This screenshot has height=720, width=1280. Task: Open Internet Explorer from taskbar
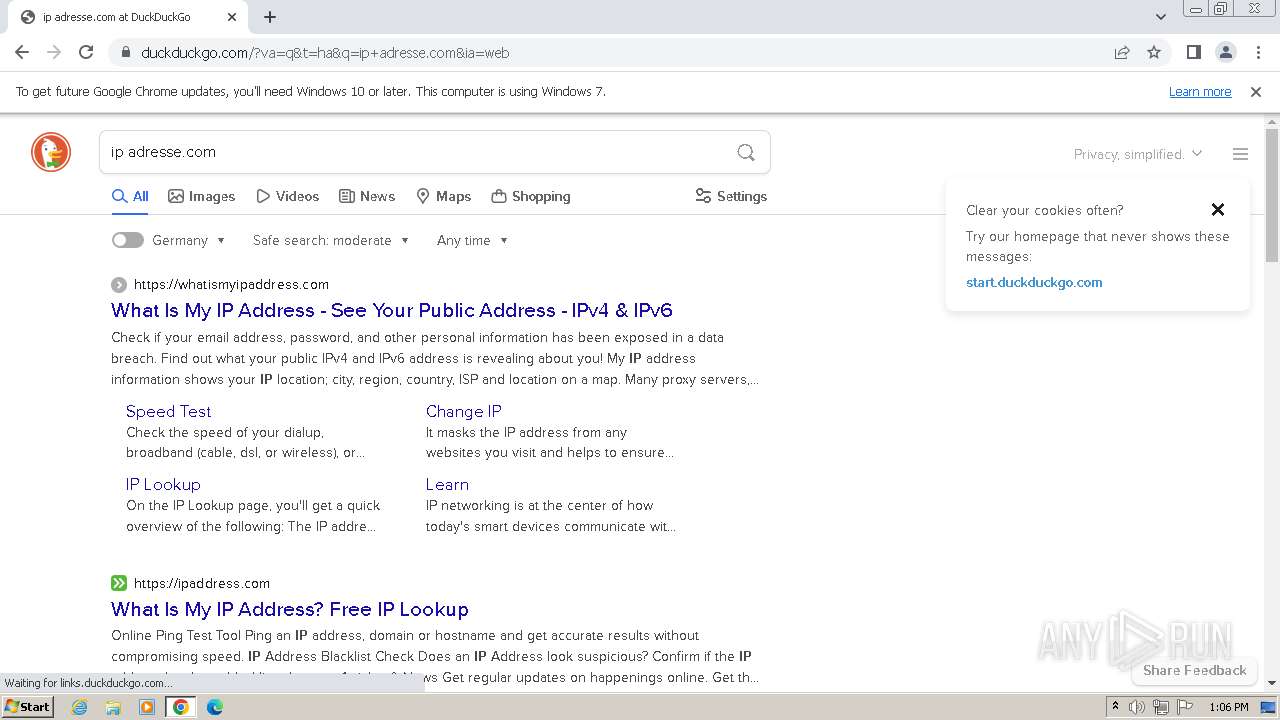pos(80,707)
